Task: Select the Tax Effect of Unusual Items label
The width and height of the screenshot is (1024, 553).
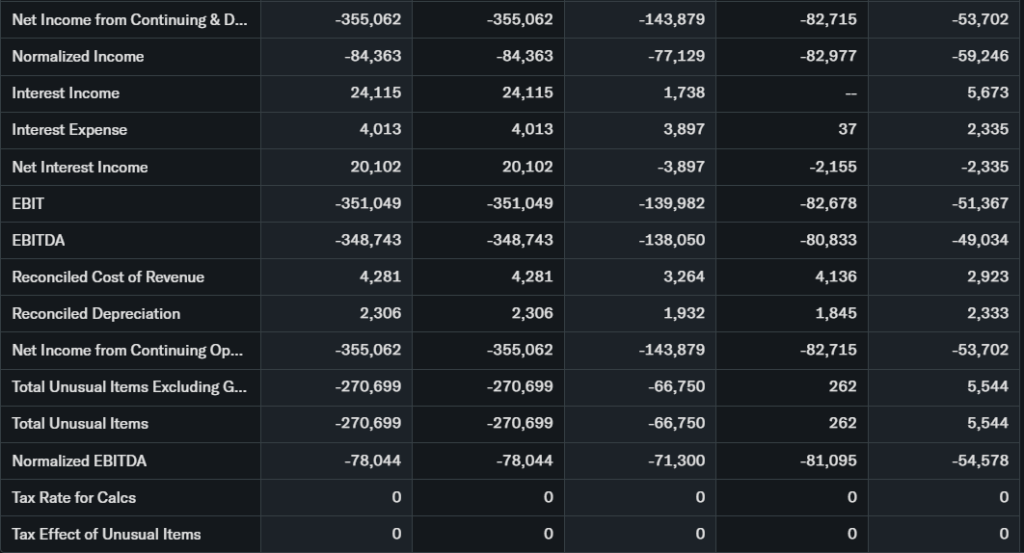Action: coord(106,534)
